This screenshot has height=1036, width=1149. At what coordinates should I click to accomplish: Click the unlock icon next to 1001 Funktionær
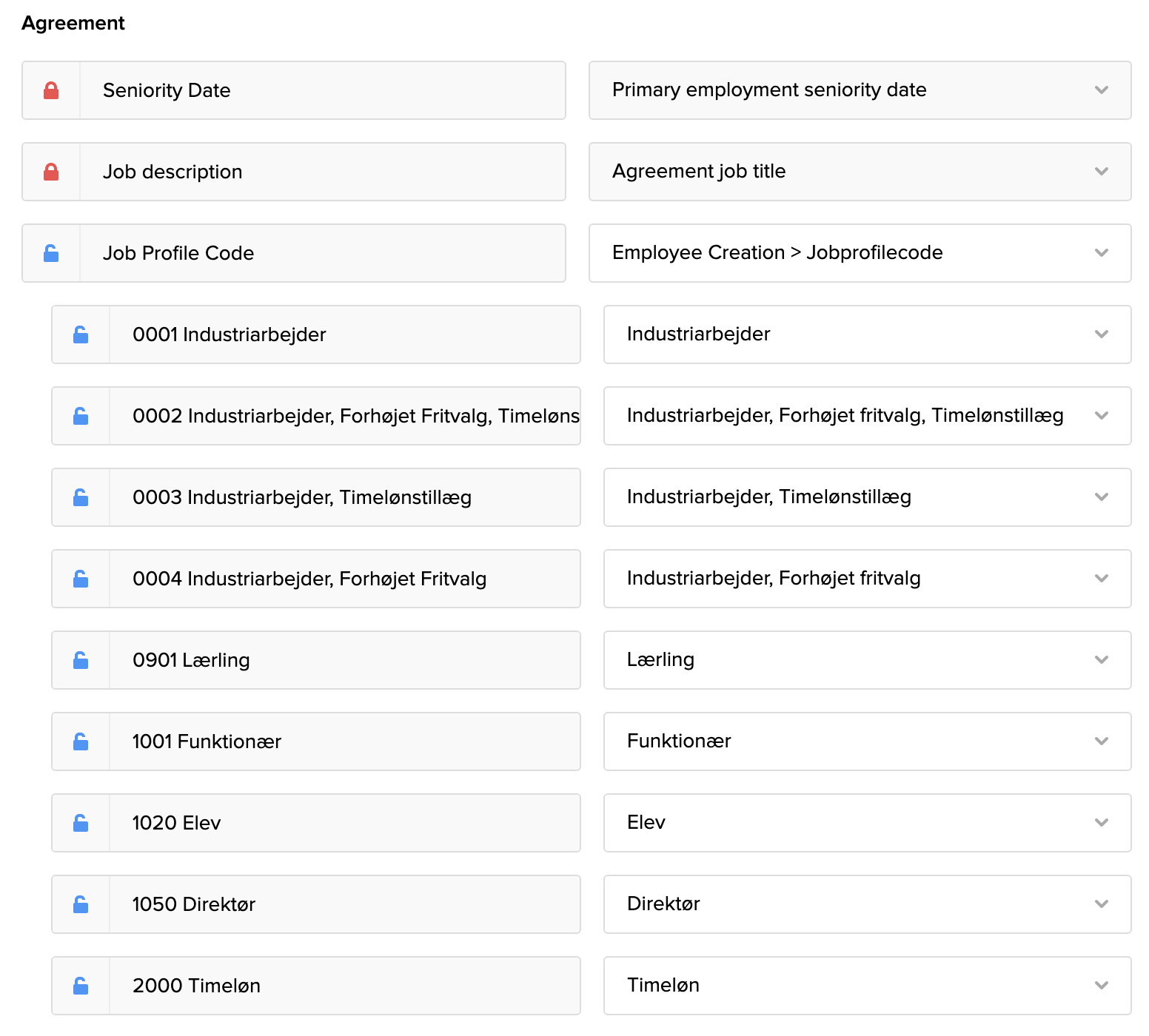click(81, 741)
